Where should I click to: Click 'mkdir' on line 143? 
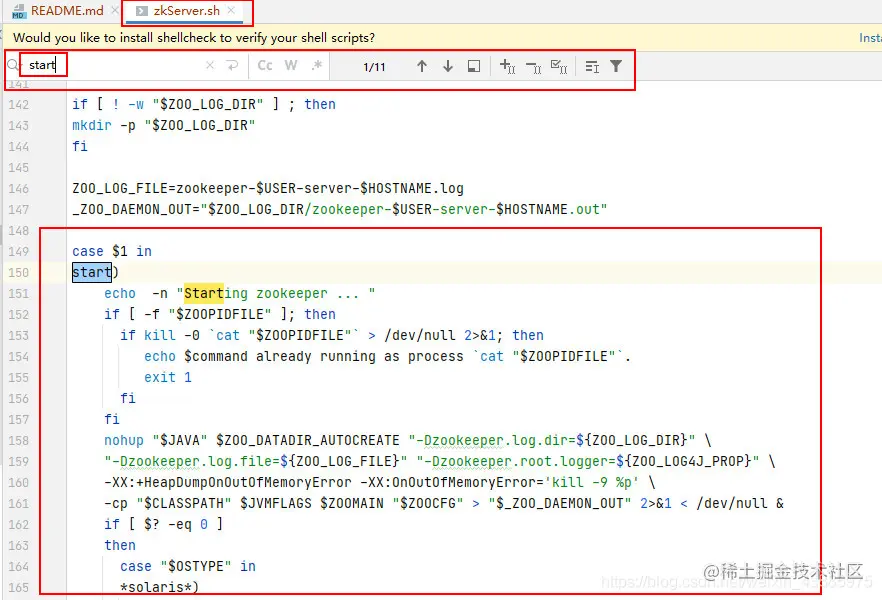[x=92, y=125]
